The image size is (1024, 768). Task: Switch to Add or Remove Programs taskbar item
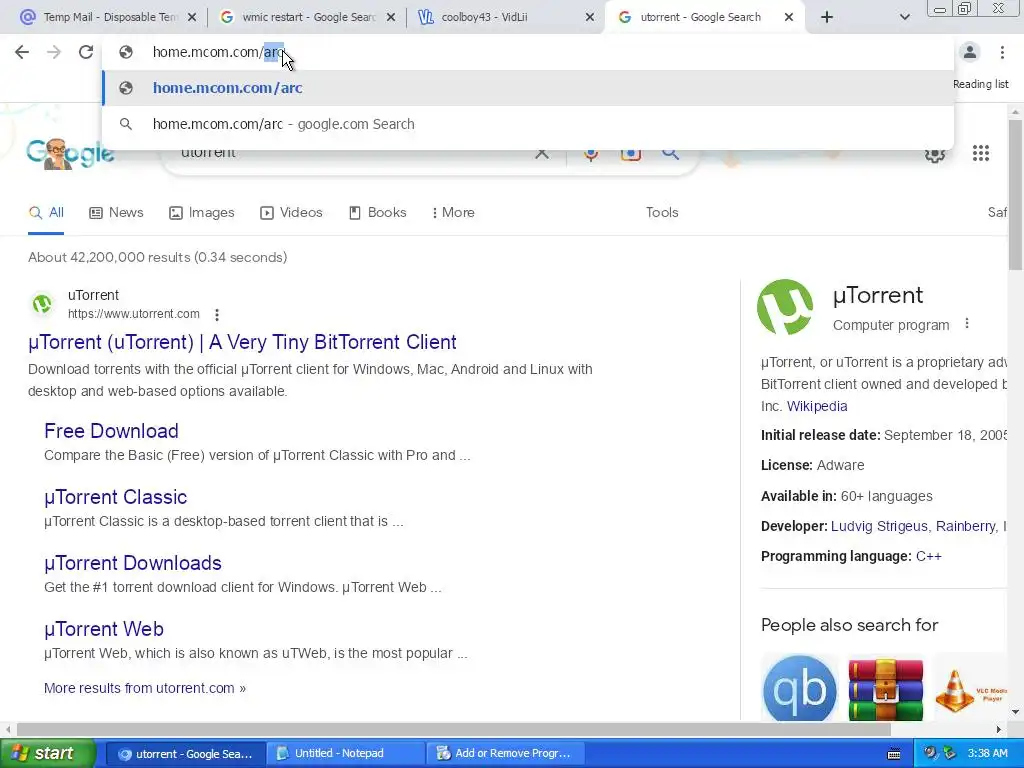[x=507, y=754]
